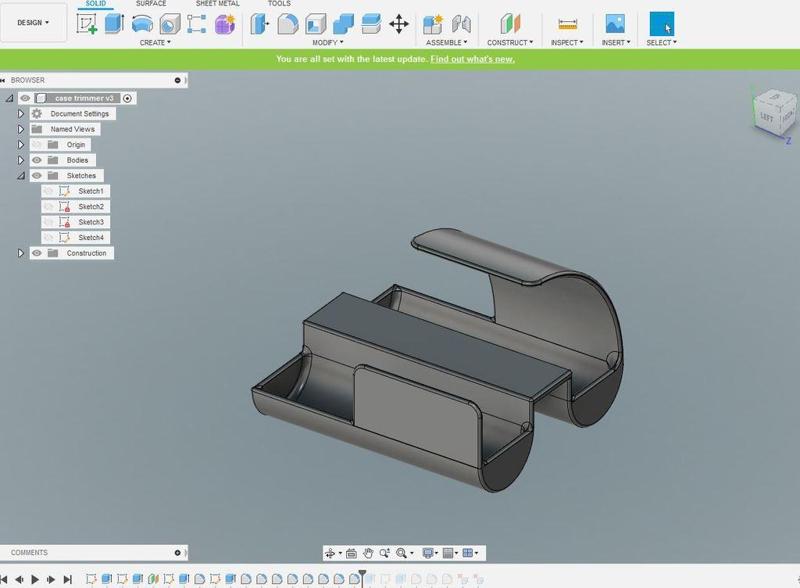Click the 'Find out what's new' link

(x=472, y=59)
